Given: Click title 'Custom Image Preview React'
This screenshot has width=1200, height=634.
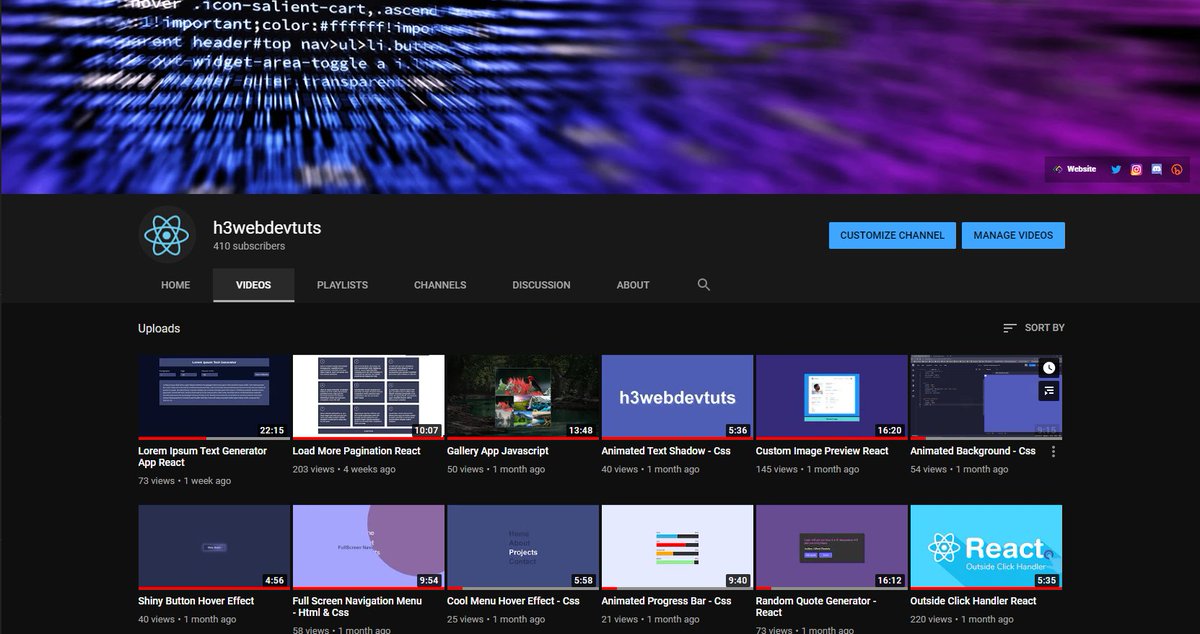Looking at the screenshot, I should click(822, 451).
